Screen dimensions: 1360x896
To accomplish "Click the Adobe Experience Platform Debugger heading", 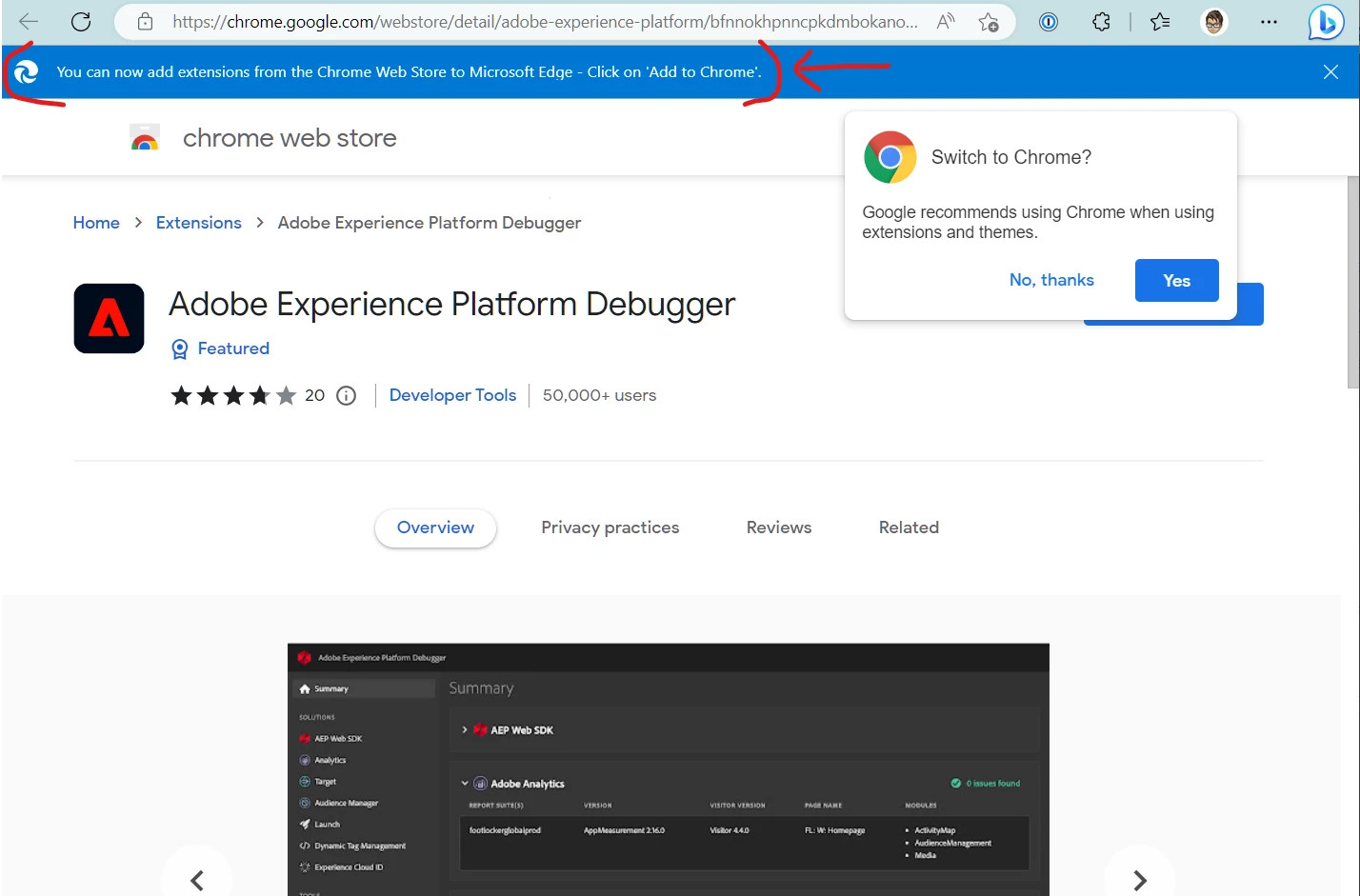I will point(451,305).
